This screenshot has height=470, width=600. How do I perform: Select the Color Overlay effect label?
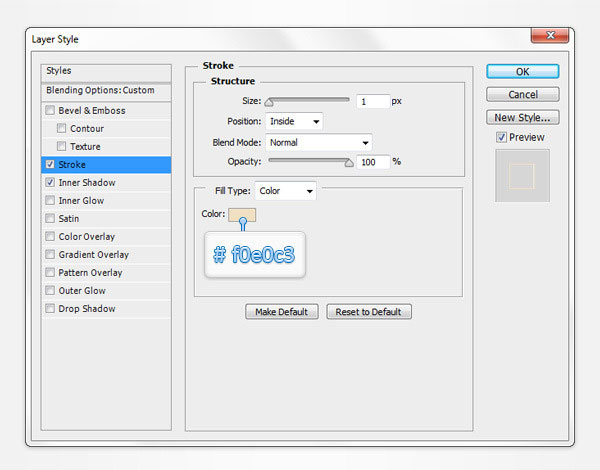click(x=86, y=237)
